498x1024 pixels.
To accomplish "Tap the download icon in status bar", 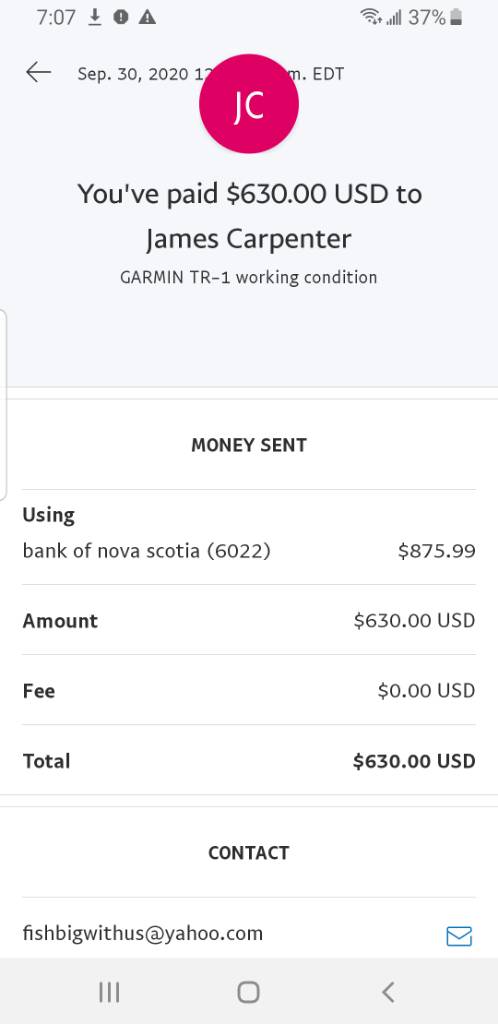I will point(95,18).
